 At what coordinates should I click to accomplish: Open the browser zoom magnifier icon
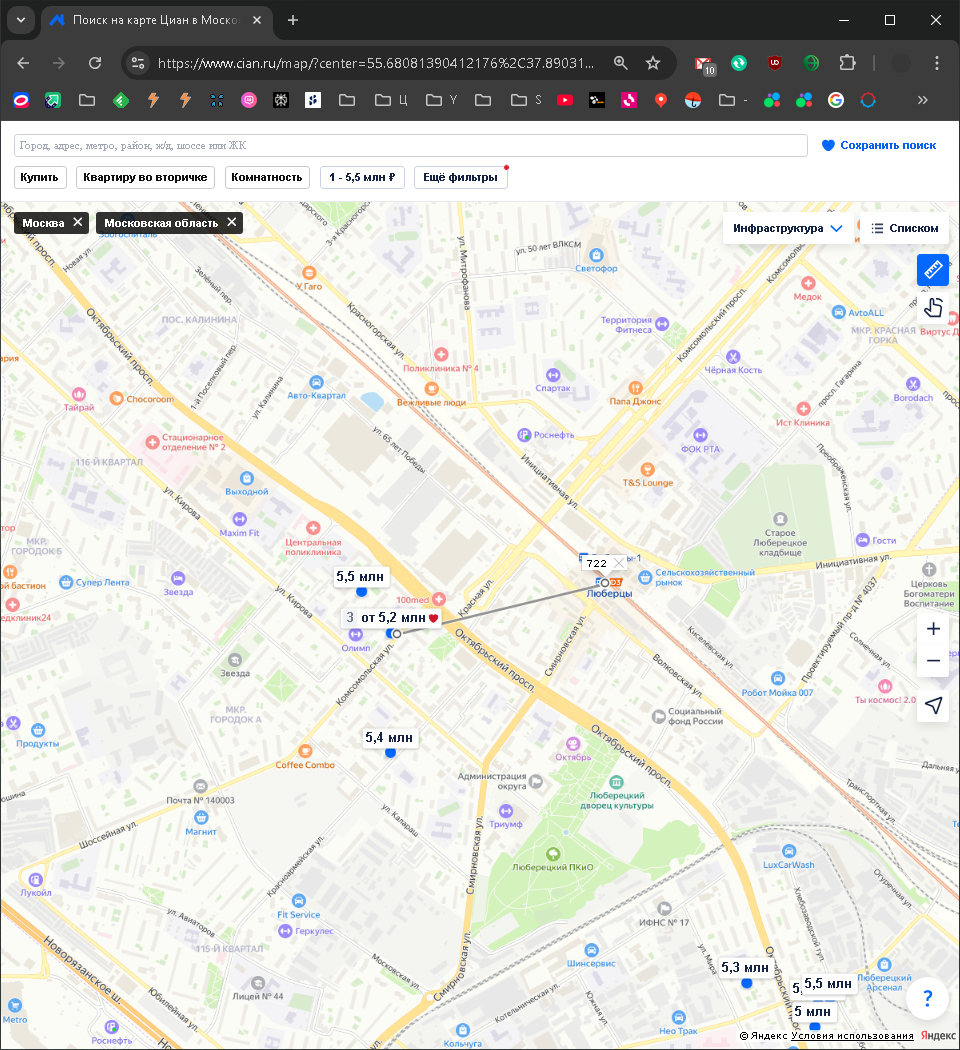pos(621,63)
